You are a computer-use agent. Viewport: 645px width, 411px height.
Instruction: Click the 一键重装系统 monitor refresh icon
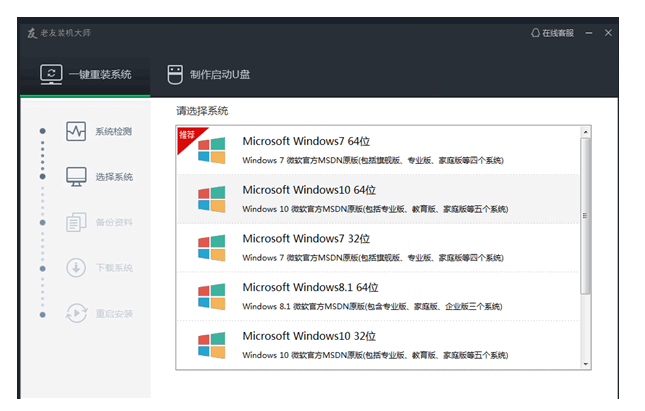pyautogui.click(x=51, y=74)
